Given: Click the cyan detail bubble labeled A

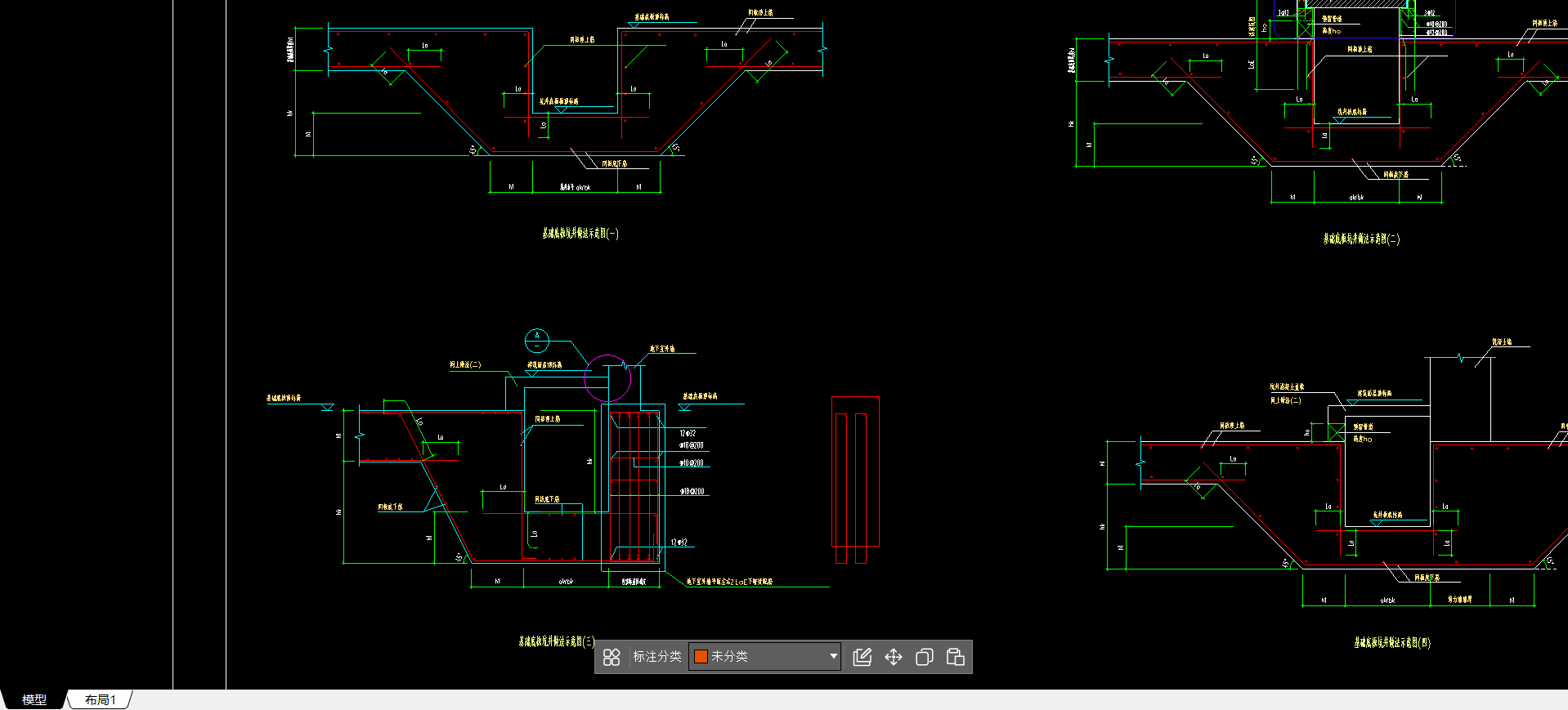Looking at the screenshot, I should [x=536, y=340].
